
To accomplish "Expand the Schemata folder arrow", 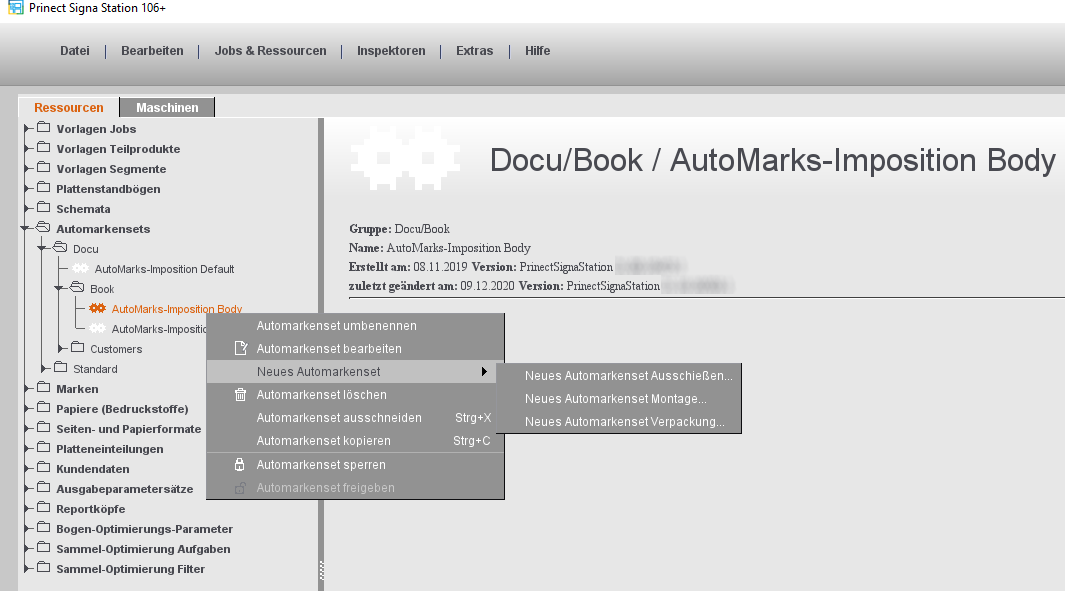I will [x=27, y=209].
